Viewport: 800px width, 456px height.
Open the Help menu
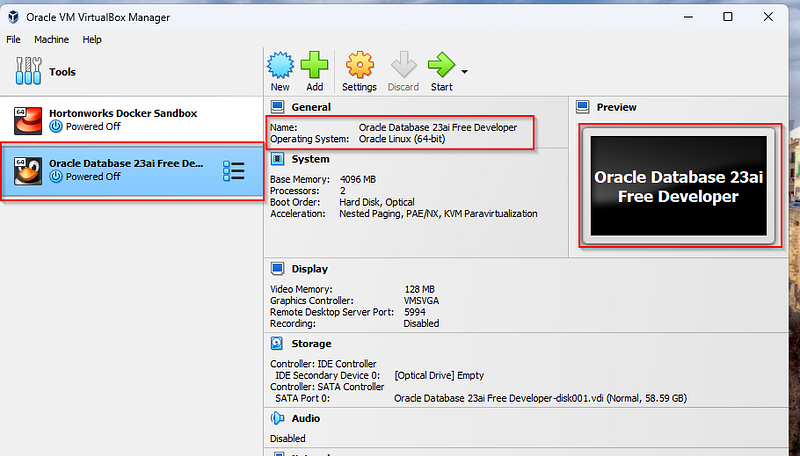(92, 39)
